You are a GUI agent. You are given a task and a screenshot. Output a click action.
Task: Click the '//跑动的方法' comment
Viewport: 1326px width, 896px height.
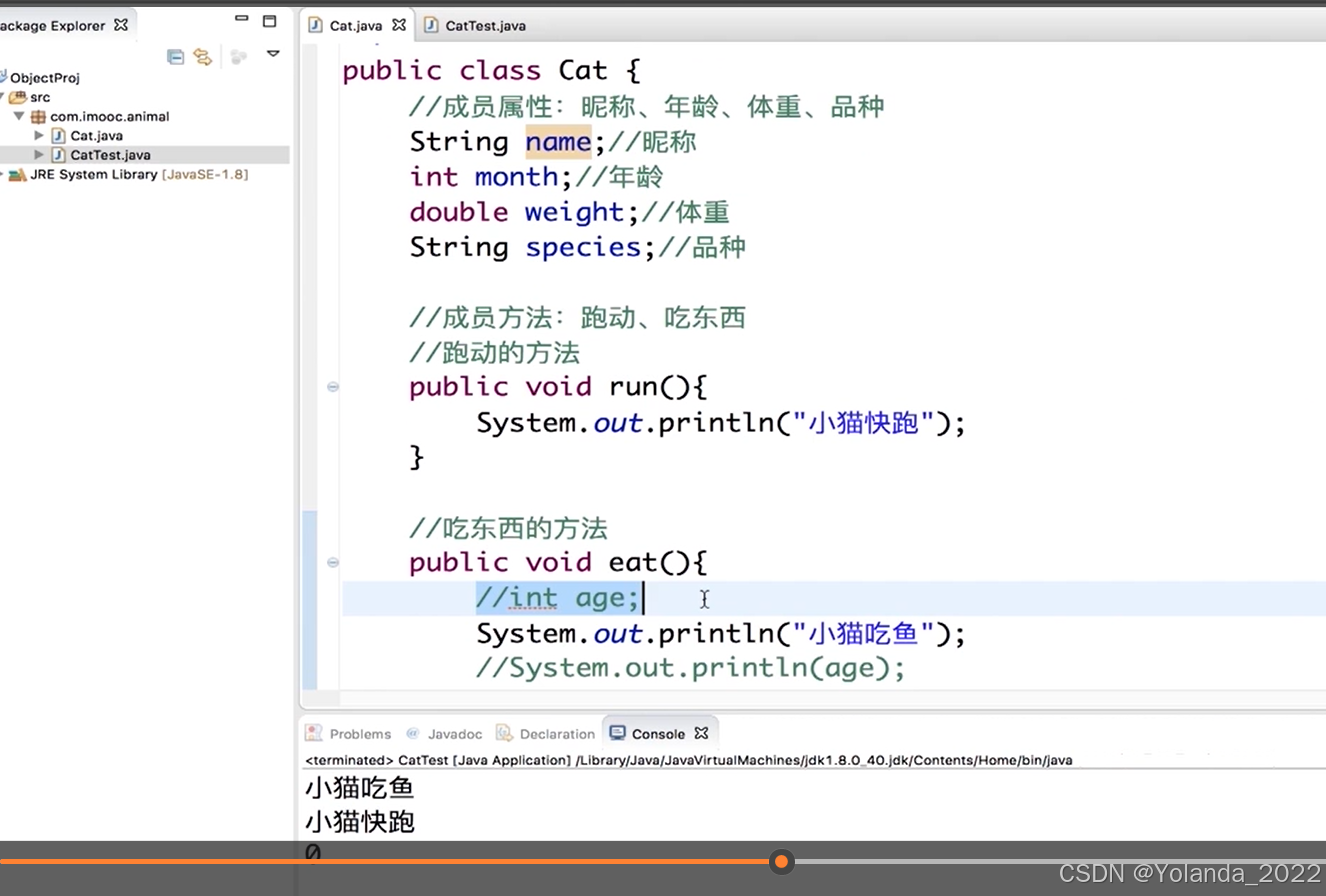pos(494,352)
